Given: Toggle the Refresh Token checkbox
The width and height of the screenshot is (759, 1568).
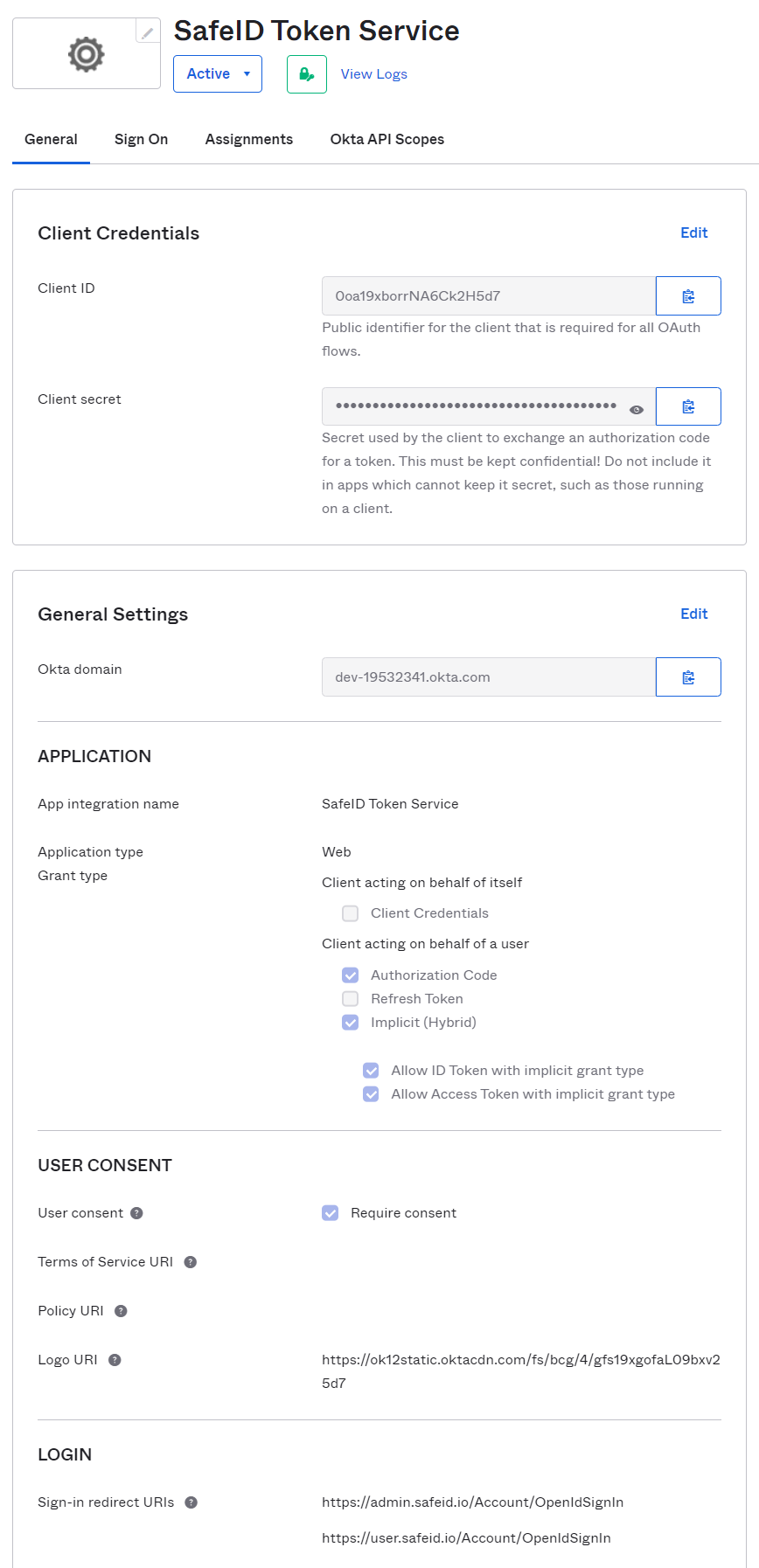Looking at the screenshot, I should (x=351, y=999).
